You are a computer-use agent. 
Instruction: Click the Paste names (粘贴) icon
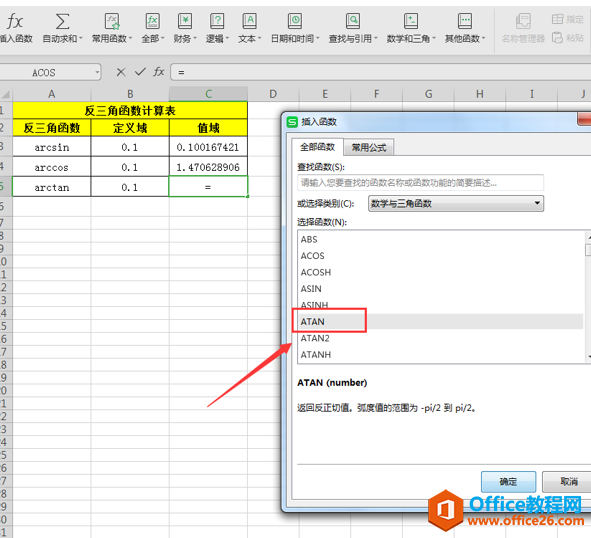coord(557,38)
